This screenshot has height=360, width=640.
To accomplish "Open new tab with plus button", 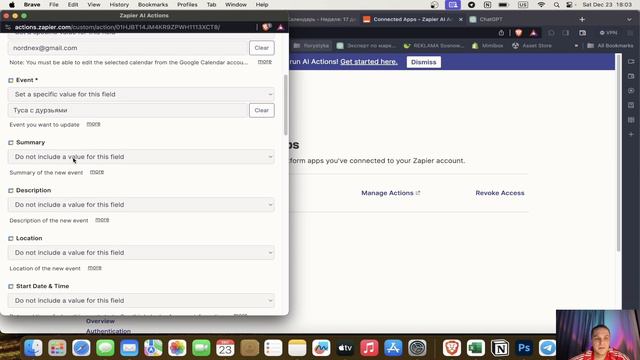I will [x=582, y=19].
